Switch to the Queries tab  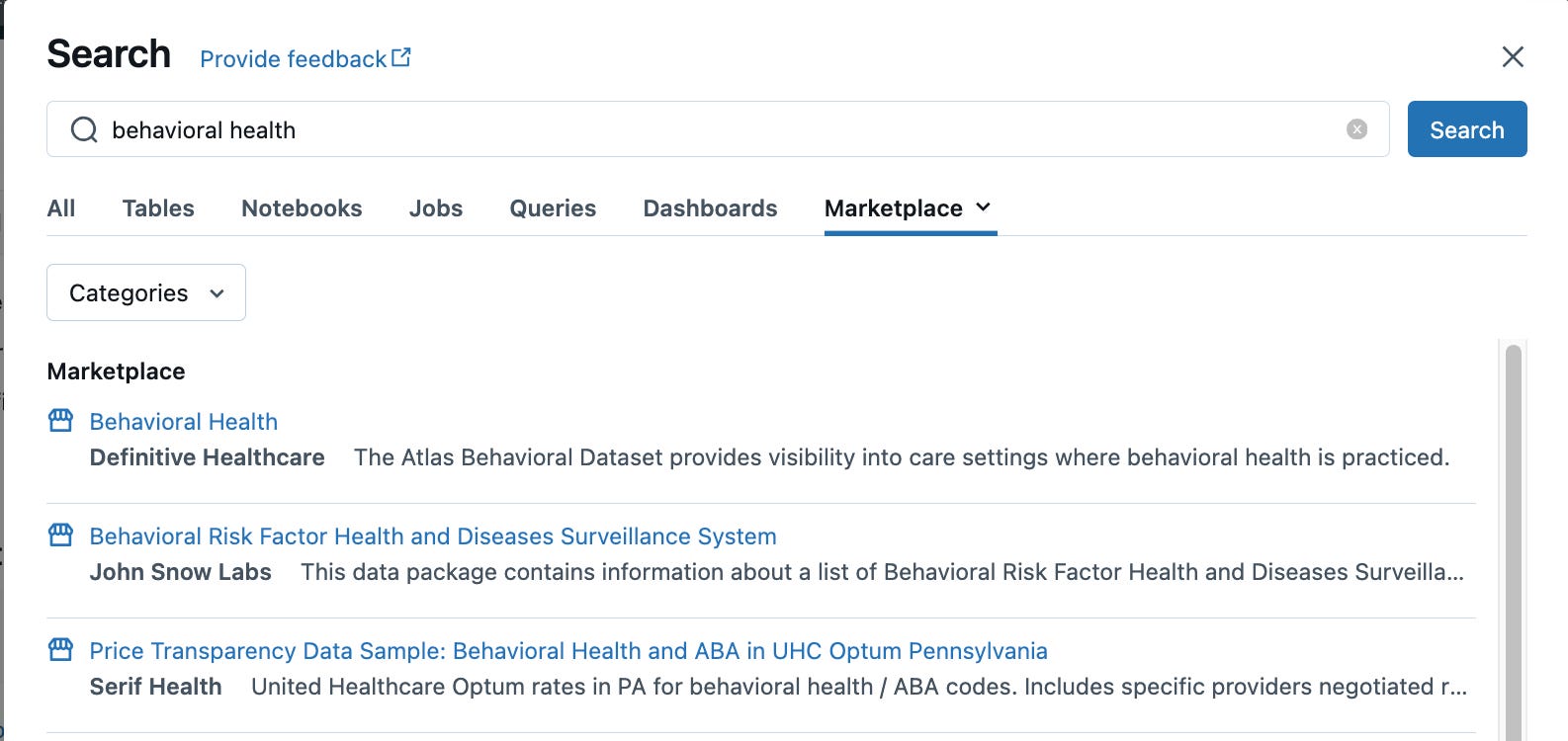pos(553,208)
